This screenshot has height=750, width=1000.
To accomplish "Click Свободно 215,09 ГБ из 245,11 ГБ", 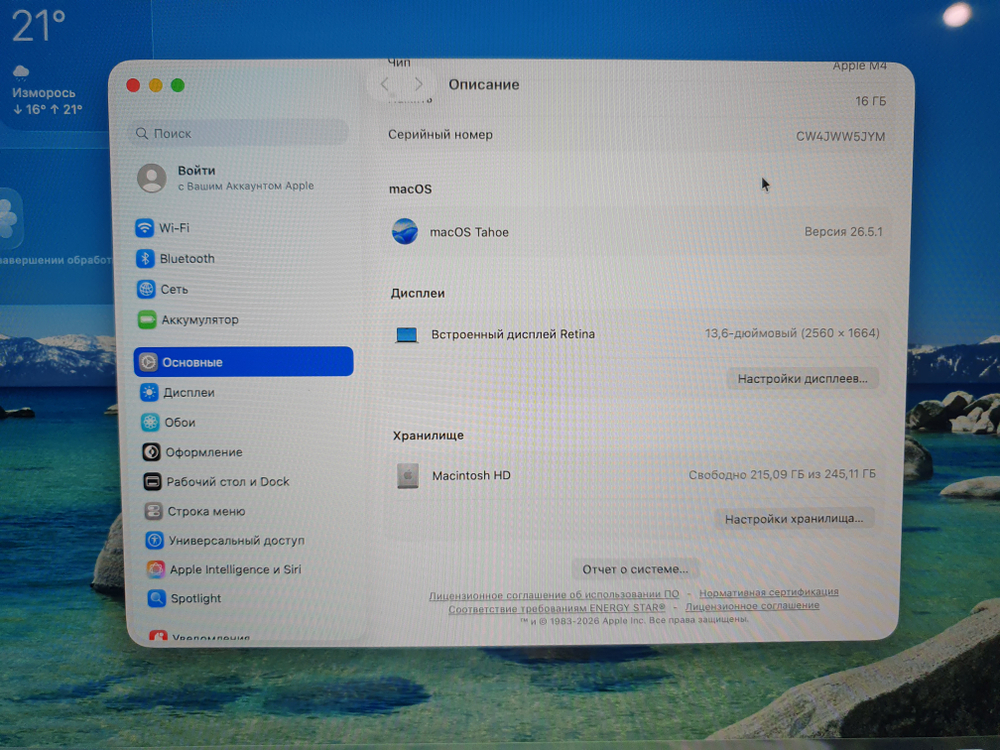I will tap(782, 474).
